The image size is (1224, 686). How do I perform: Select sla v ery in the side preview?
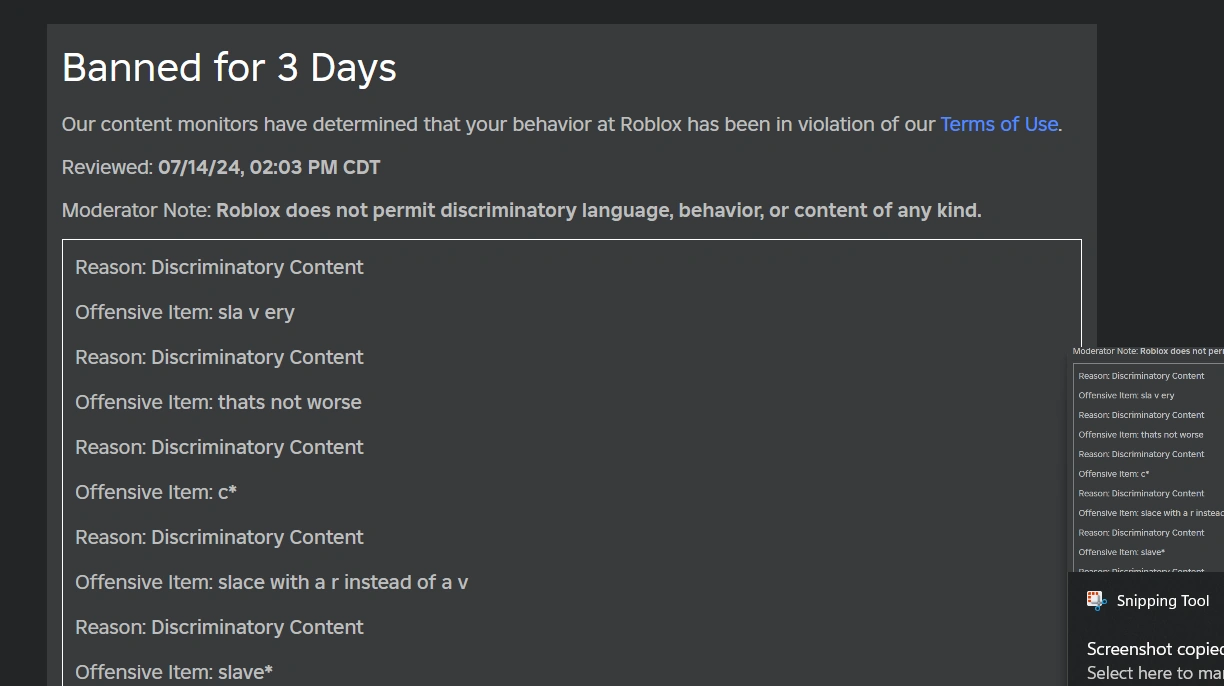[x=1126, y=395]
